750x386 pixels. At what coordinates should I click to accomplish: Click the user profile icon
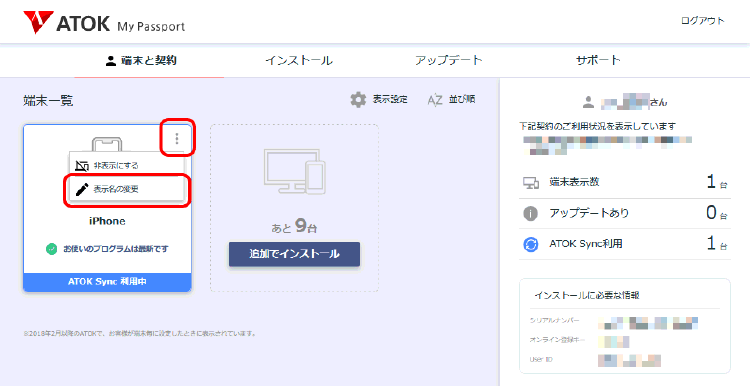[588, 102]
